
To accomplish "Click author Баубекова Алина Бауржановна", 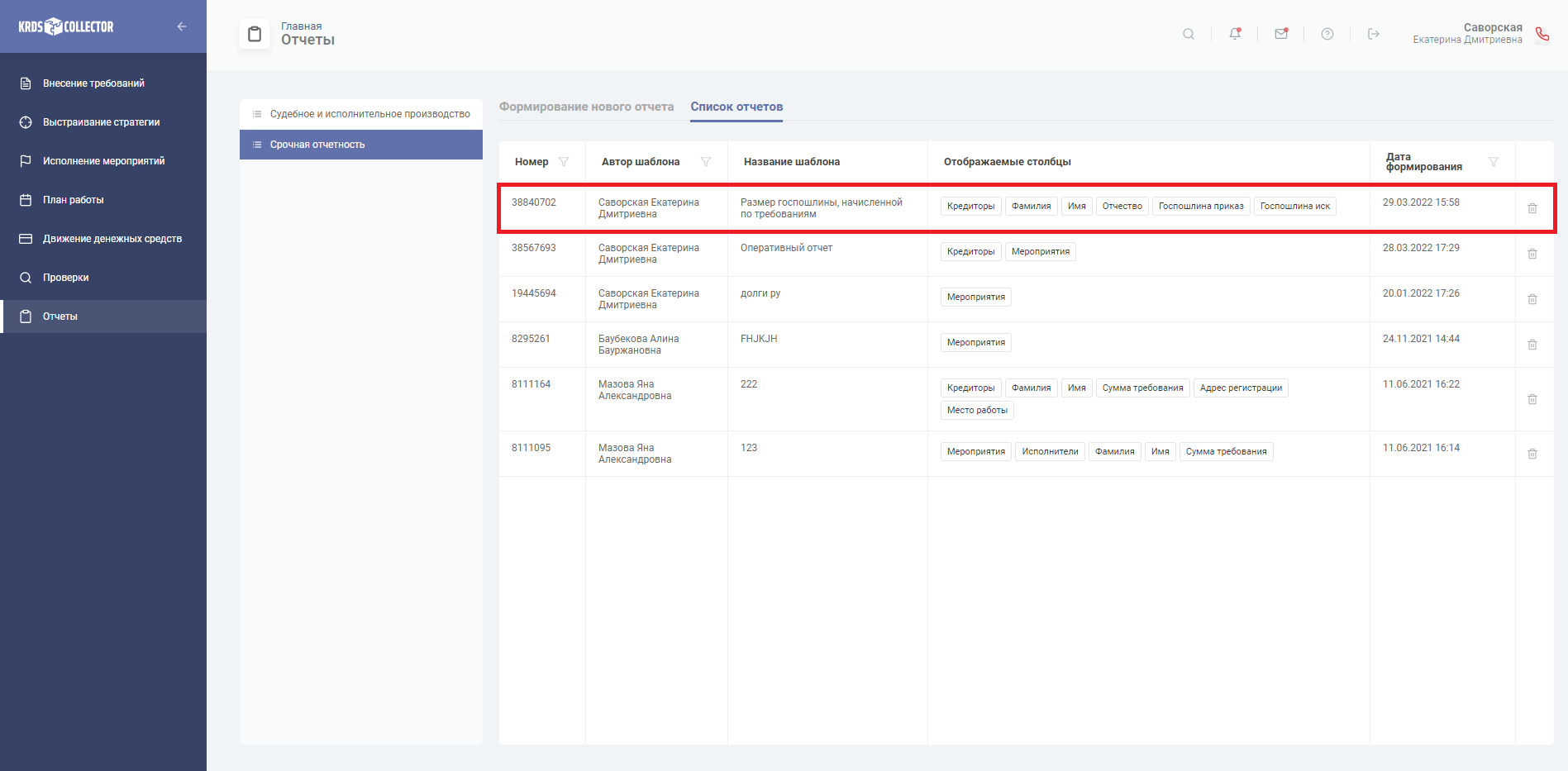I will pyautogui.click(x=639, y=345).
